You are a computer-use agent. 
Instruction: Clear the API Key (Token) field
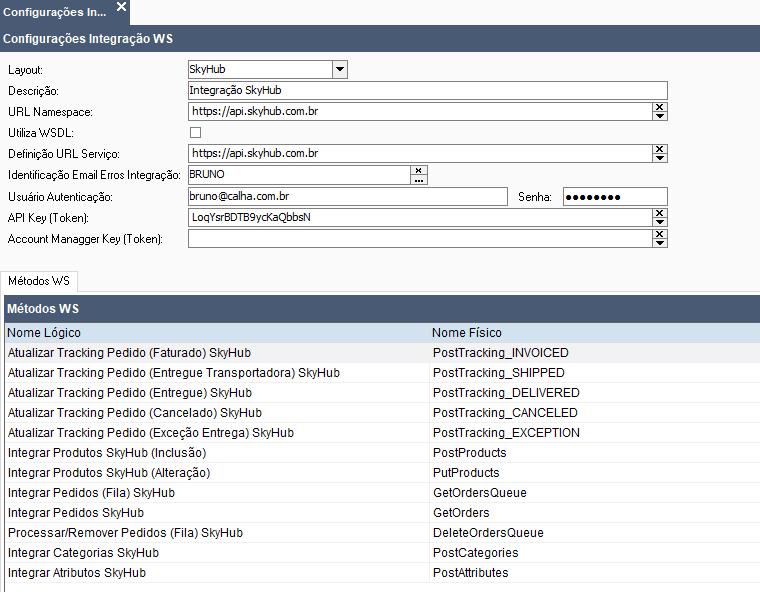660,213
